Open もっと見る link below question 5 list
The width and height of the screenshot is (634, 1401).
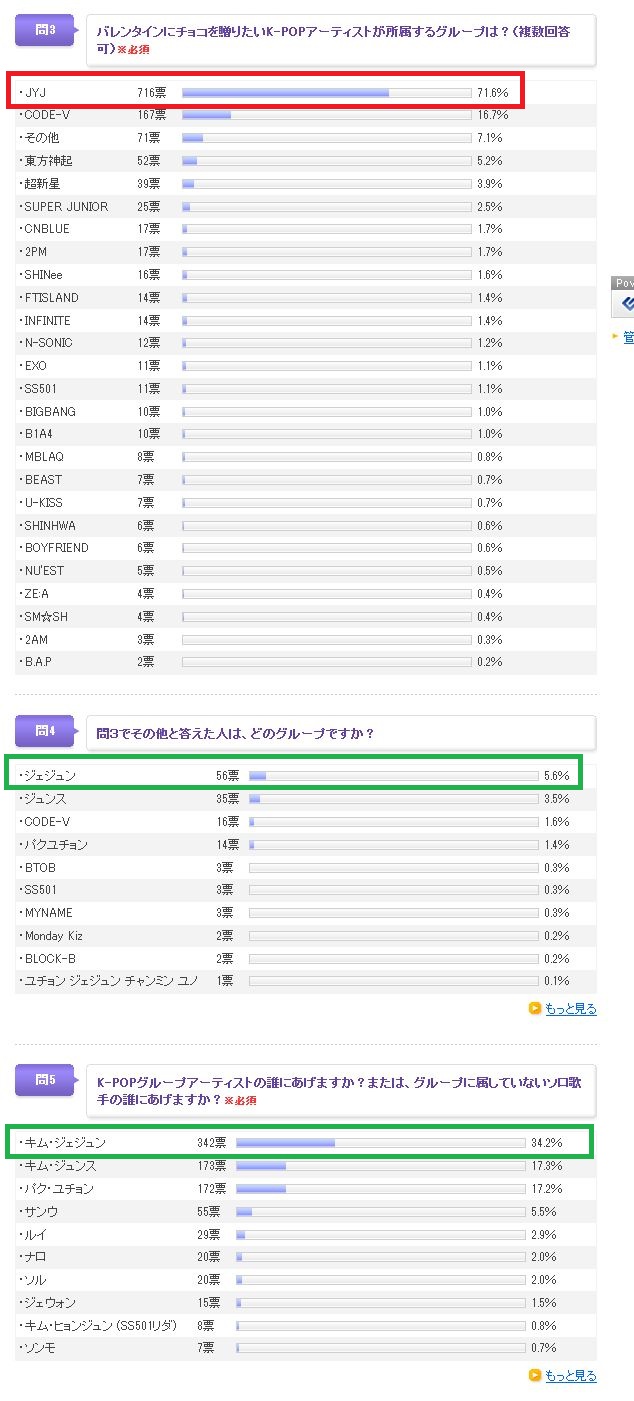point(570,1376)
